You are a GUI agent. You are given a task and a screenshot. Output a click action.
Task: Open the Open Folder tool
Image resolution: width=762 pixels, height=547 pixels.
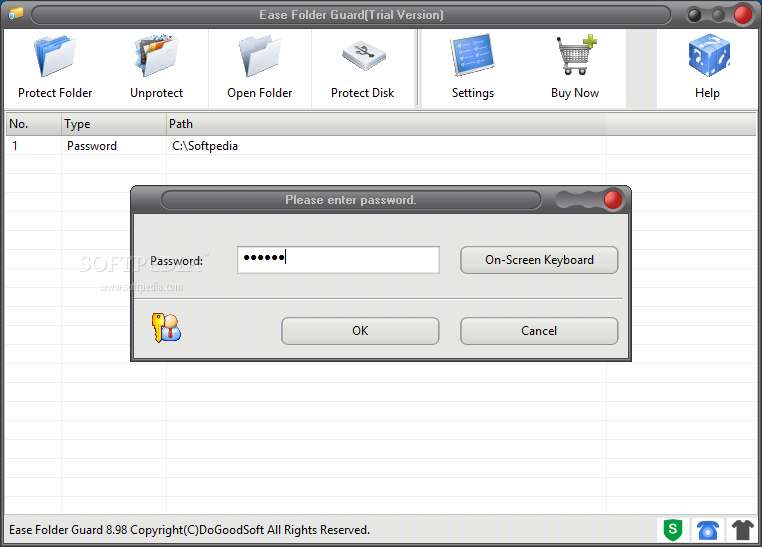tap(260, 56)
